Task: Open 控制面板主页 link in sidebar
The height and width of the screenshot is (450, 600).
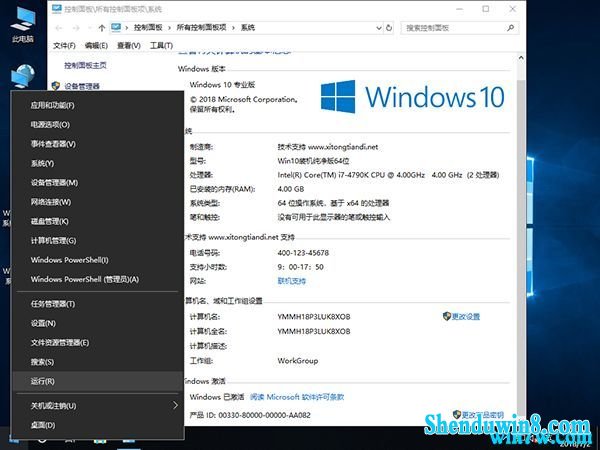Action: point(85,65)
